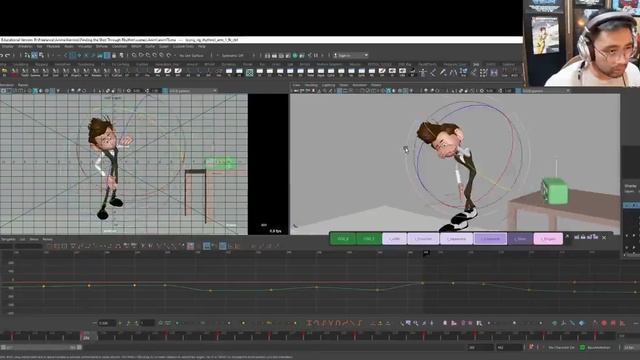Close the floating picker panel
This screenshot has width=640, height=360.
(604, 237)
